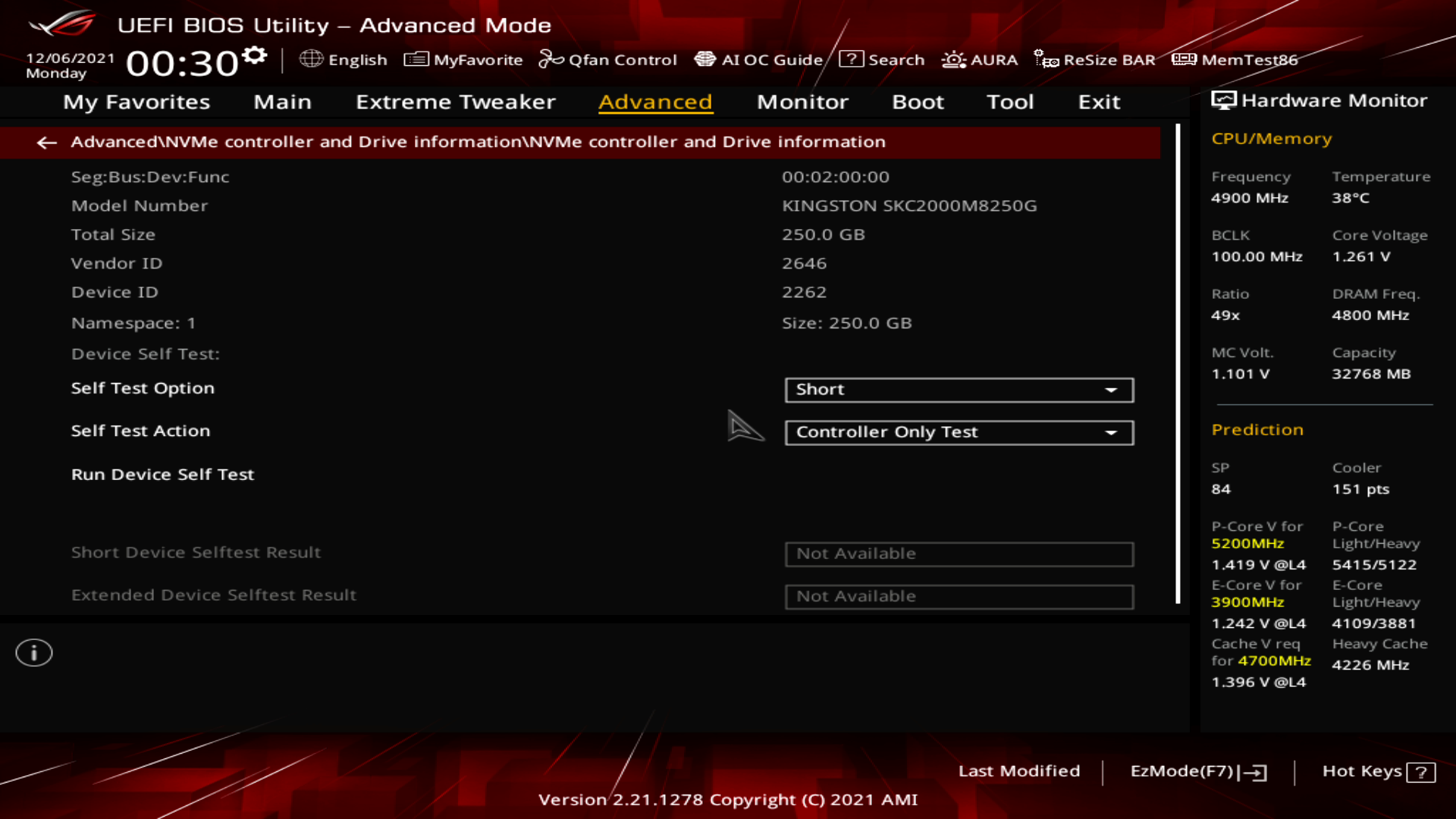This screenshot has width=1456, height=819.
Task: Open the Hot Keys help
Action: (1378, 771)
